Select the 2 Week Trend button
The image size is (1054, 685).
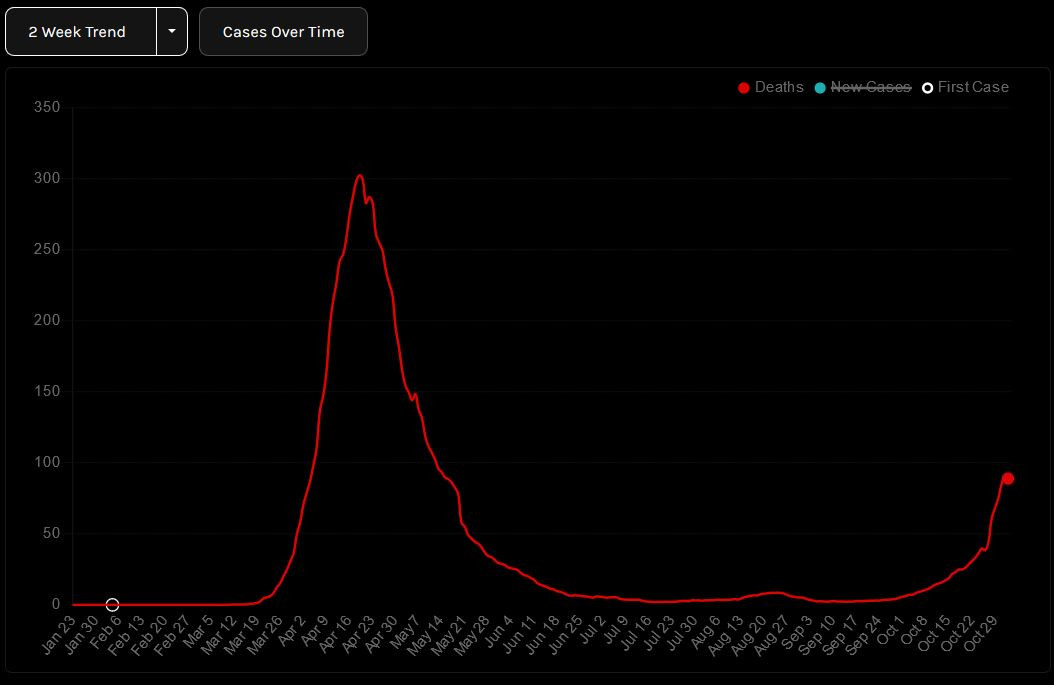81,32
